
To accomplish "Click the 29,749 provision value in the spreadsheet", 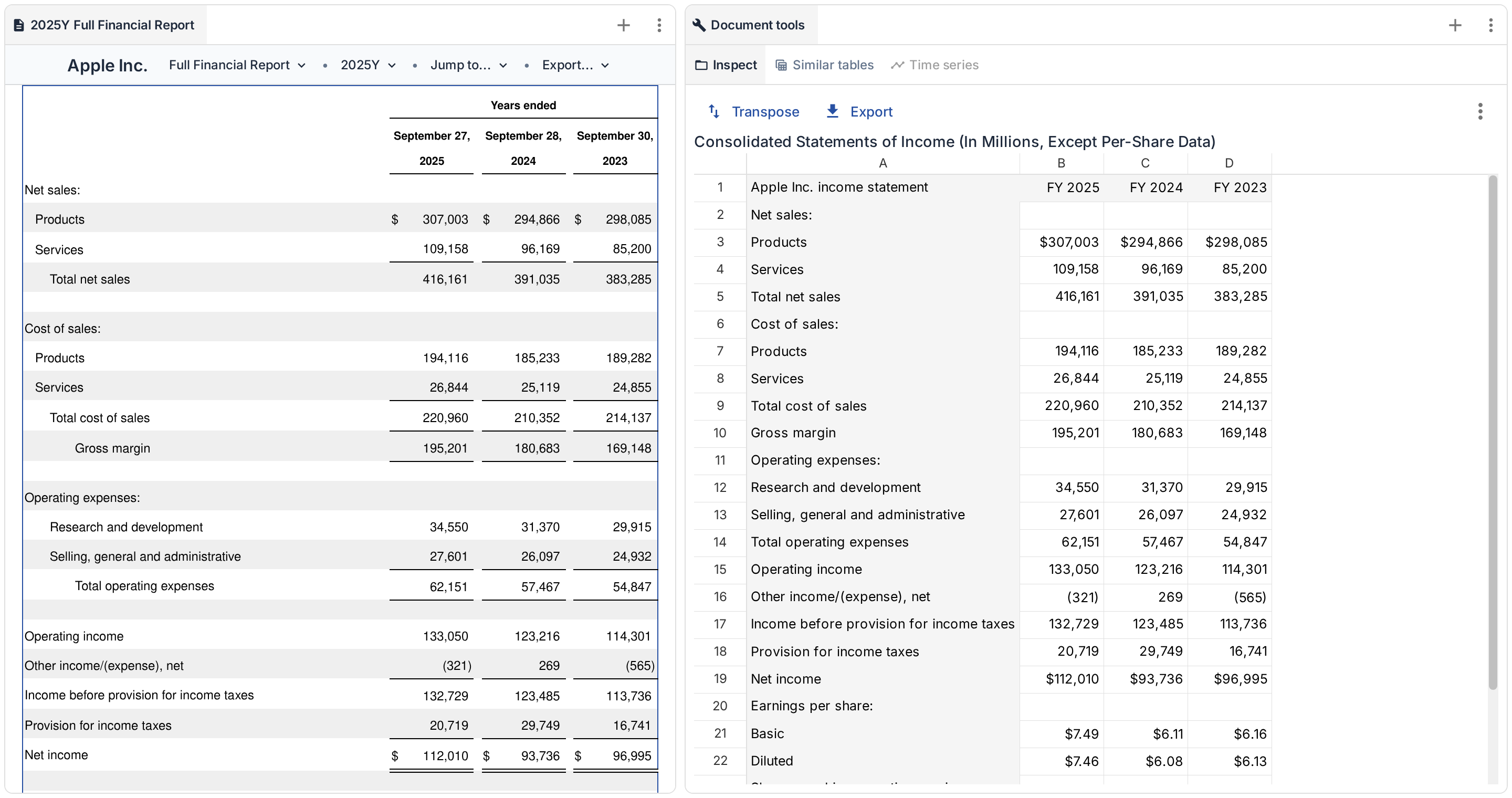I will pyautogui.click(x=1145, y=652).
